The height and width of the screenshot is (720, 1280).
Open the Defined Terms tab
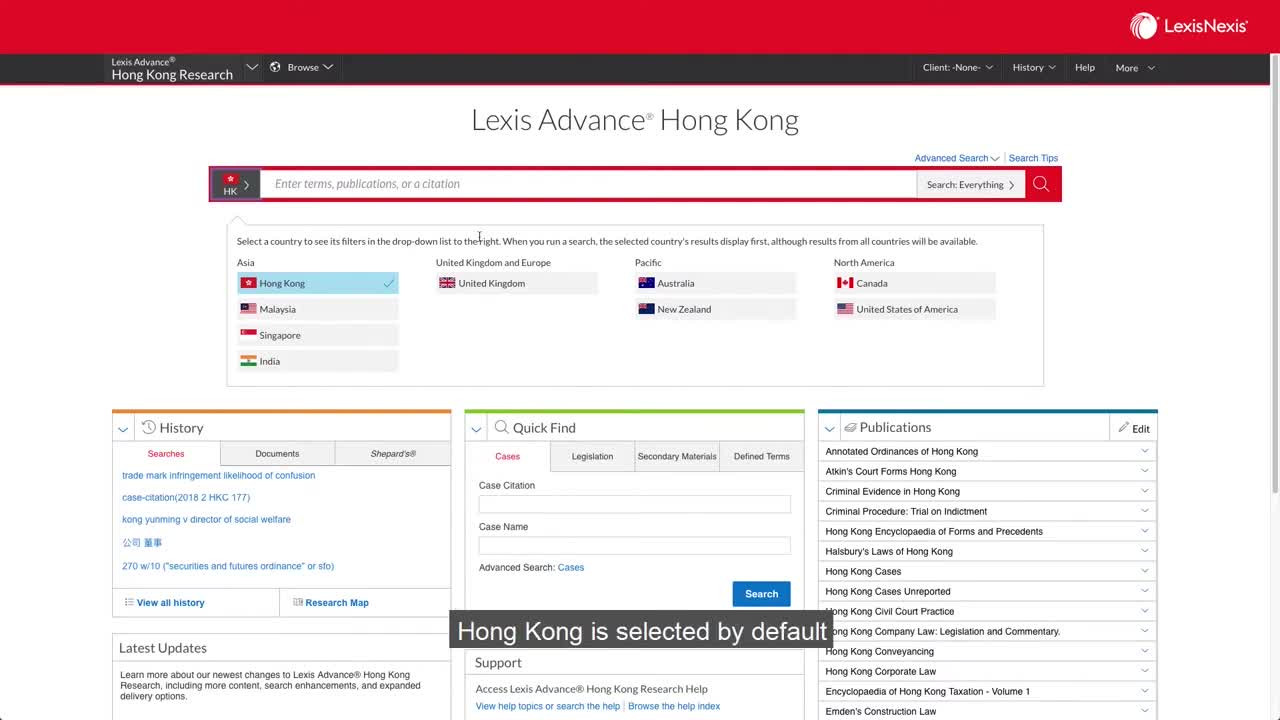tap(761, 456)
